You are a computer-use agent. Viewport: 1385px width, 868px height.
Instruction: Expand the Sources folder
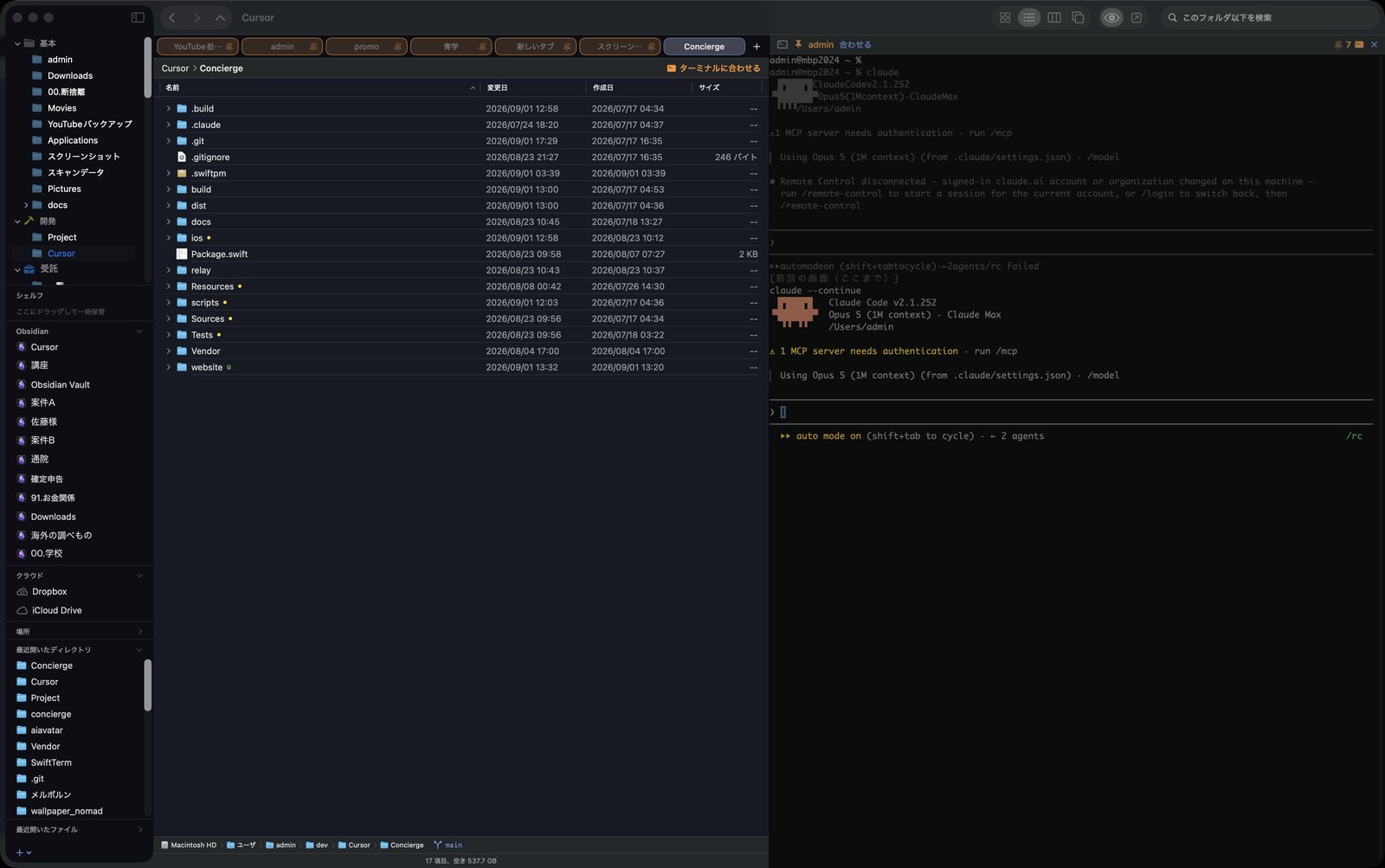(169, 318)
